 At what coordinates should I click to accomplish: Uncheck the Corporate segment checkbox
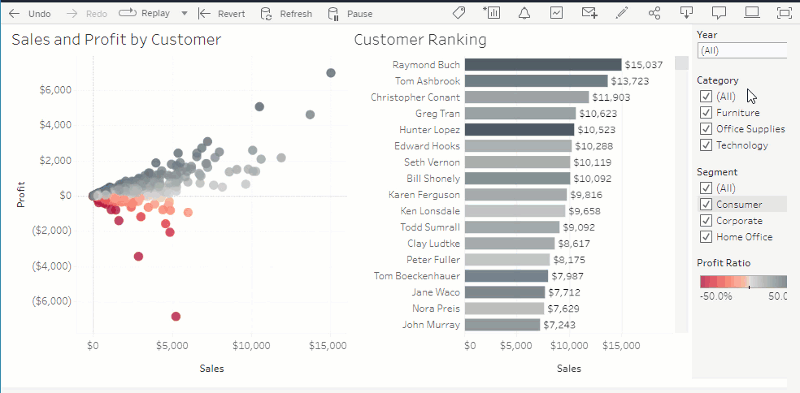coord(706,221)
